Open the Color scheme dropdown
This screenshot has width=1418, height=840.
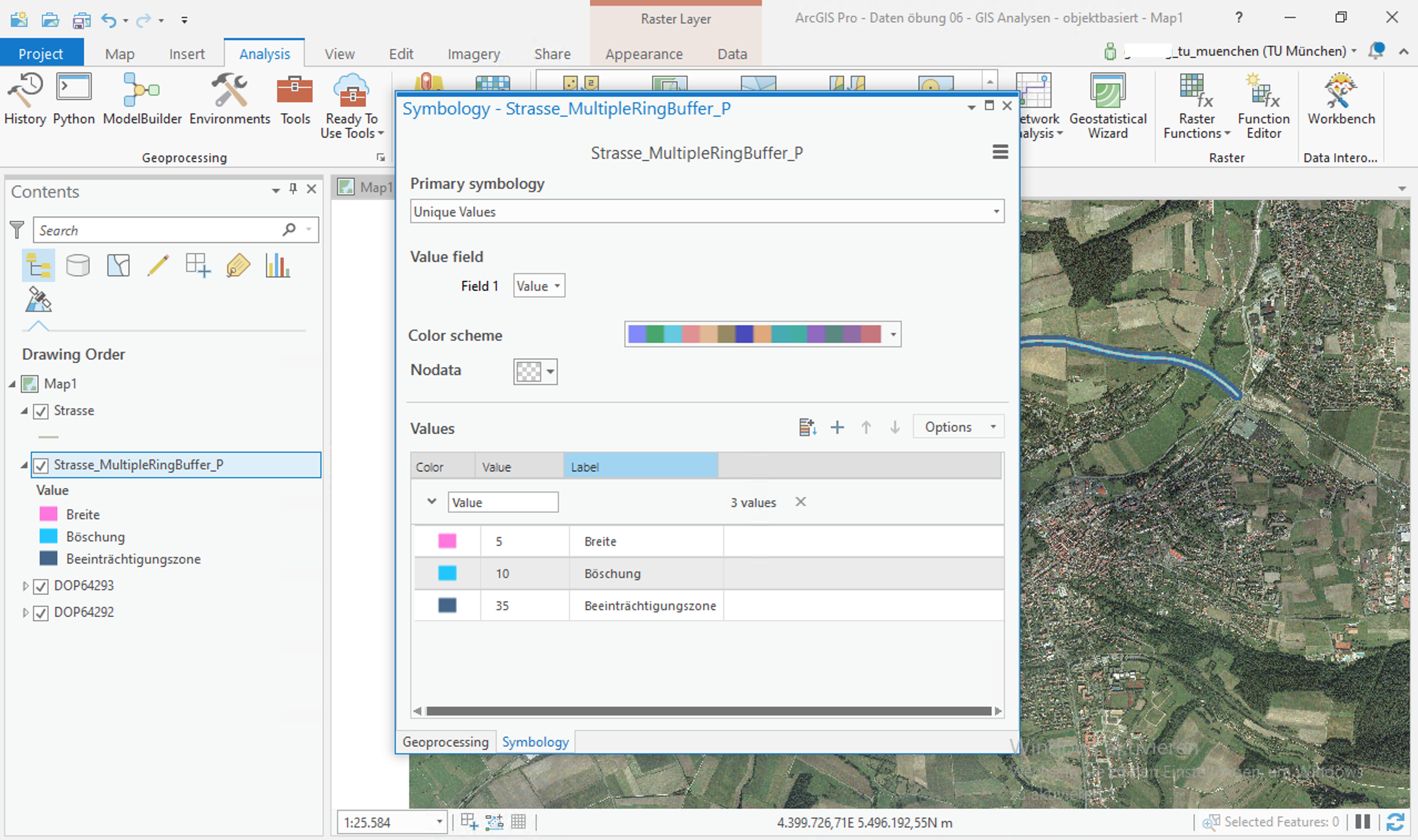[x=763, y=334]
